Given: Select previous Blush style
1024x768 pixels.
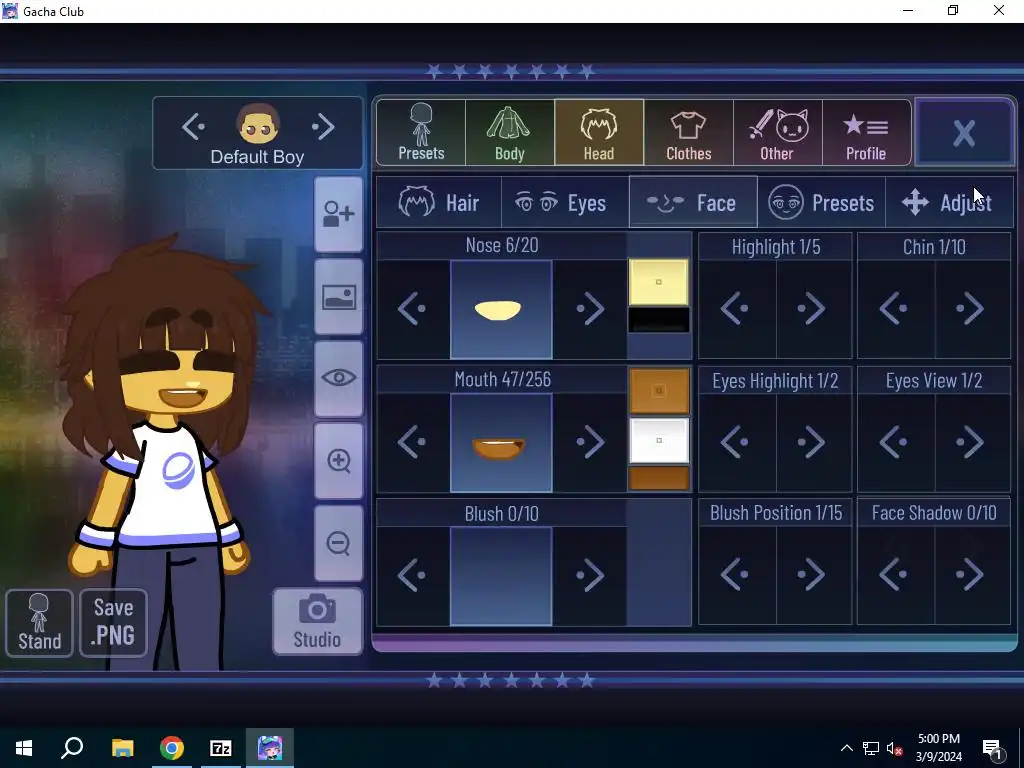Looking at the screenshot, I should coord(413,576).
